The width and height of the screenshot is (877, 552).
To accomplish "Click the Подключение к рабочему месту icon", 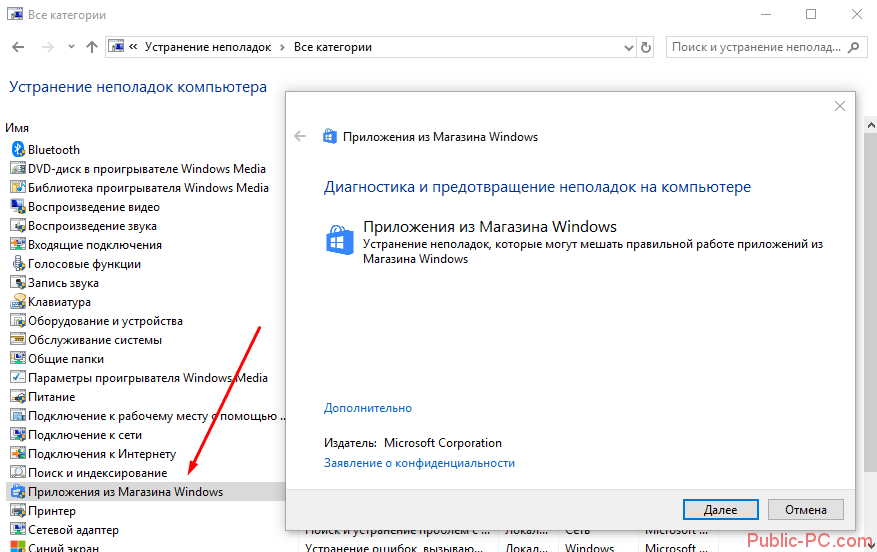I will click(18, 416).
